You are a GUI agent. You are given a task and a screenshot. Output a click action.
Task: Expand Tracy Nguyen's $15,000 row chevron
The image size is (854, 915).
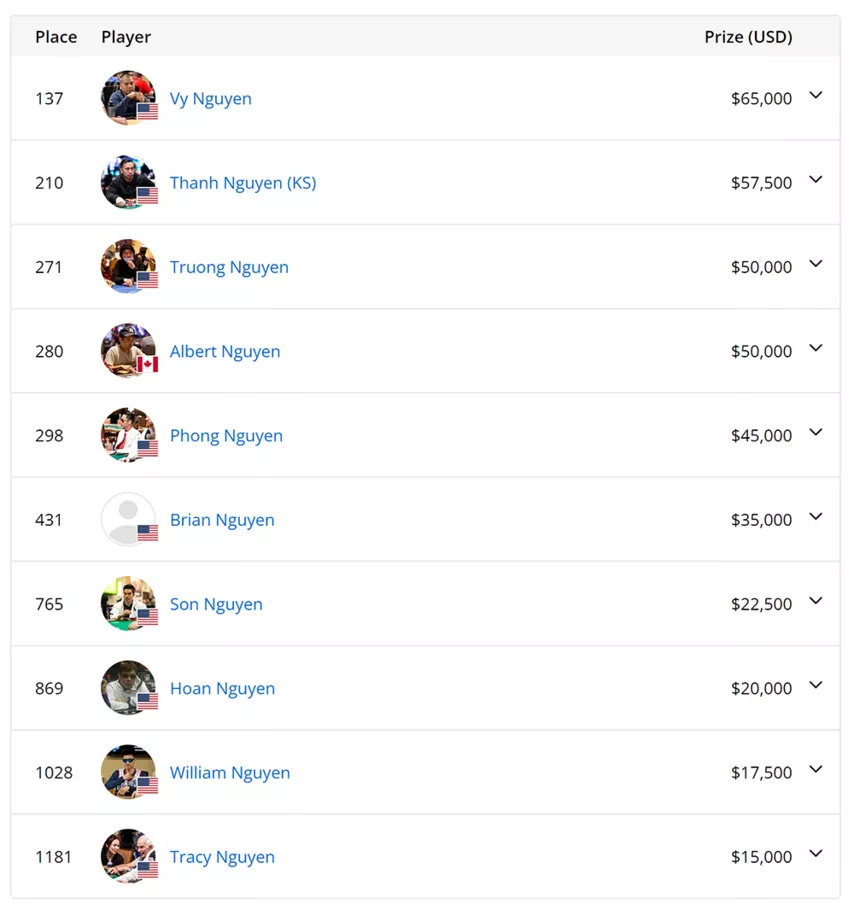[x=816, y=853]
